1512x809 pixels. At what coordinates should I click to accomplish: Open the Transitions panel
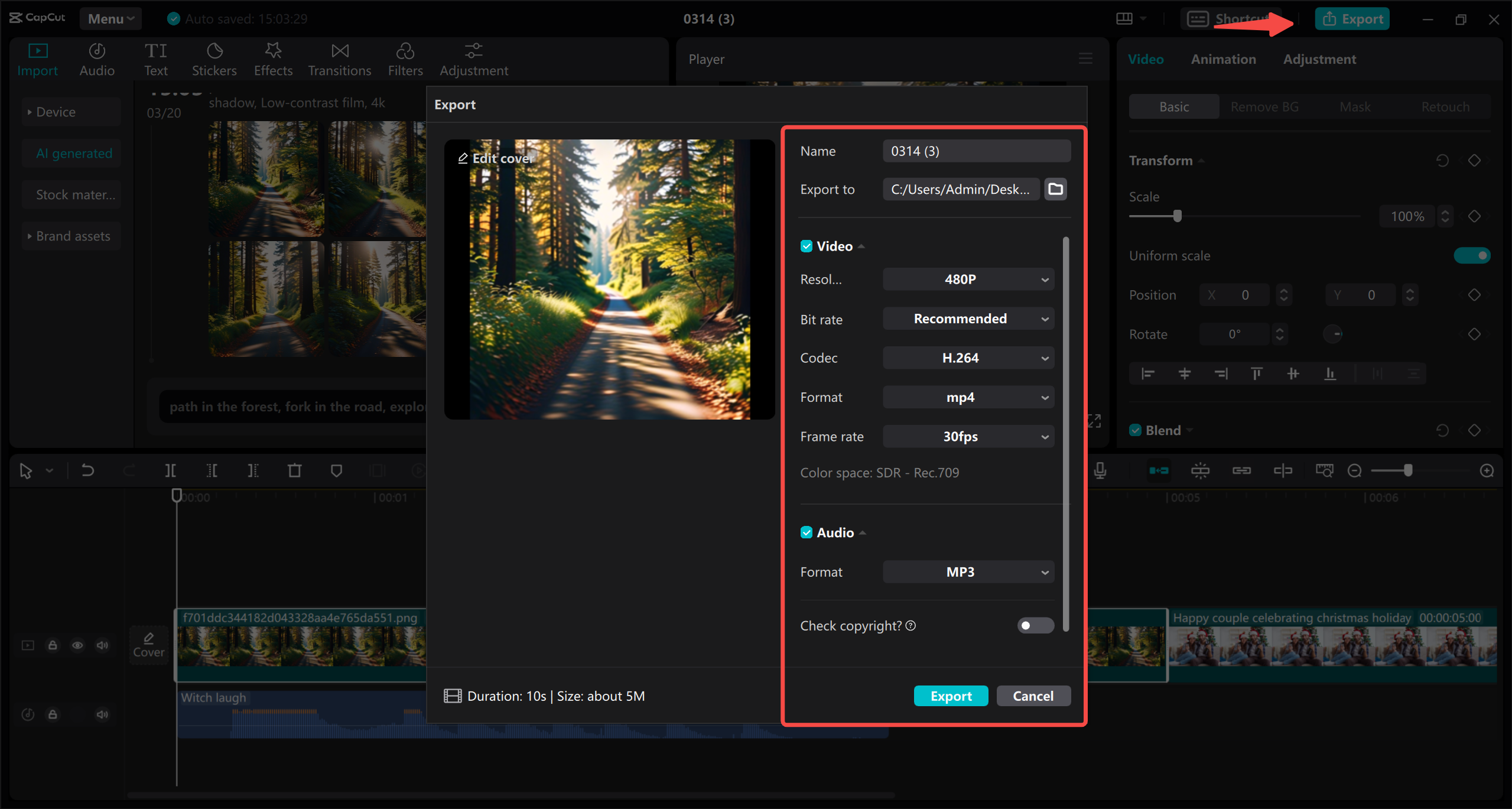tap(339, 59)
